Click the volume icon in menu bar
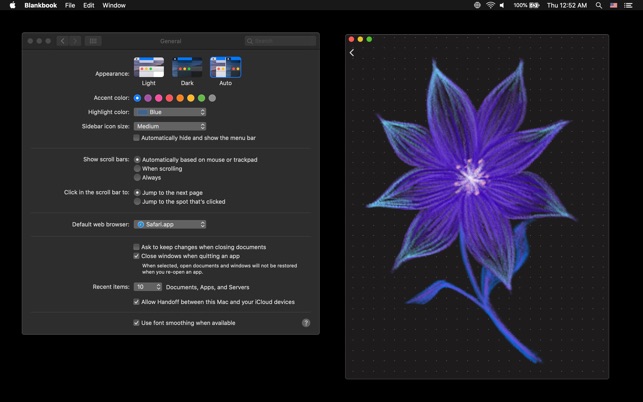The width and height of the screenshot is (643, 402). tap(502, 5)
